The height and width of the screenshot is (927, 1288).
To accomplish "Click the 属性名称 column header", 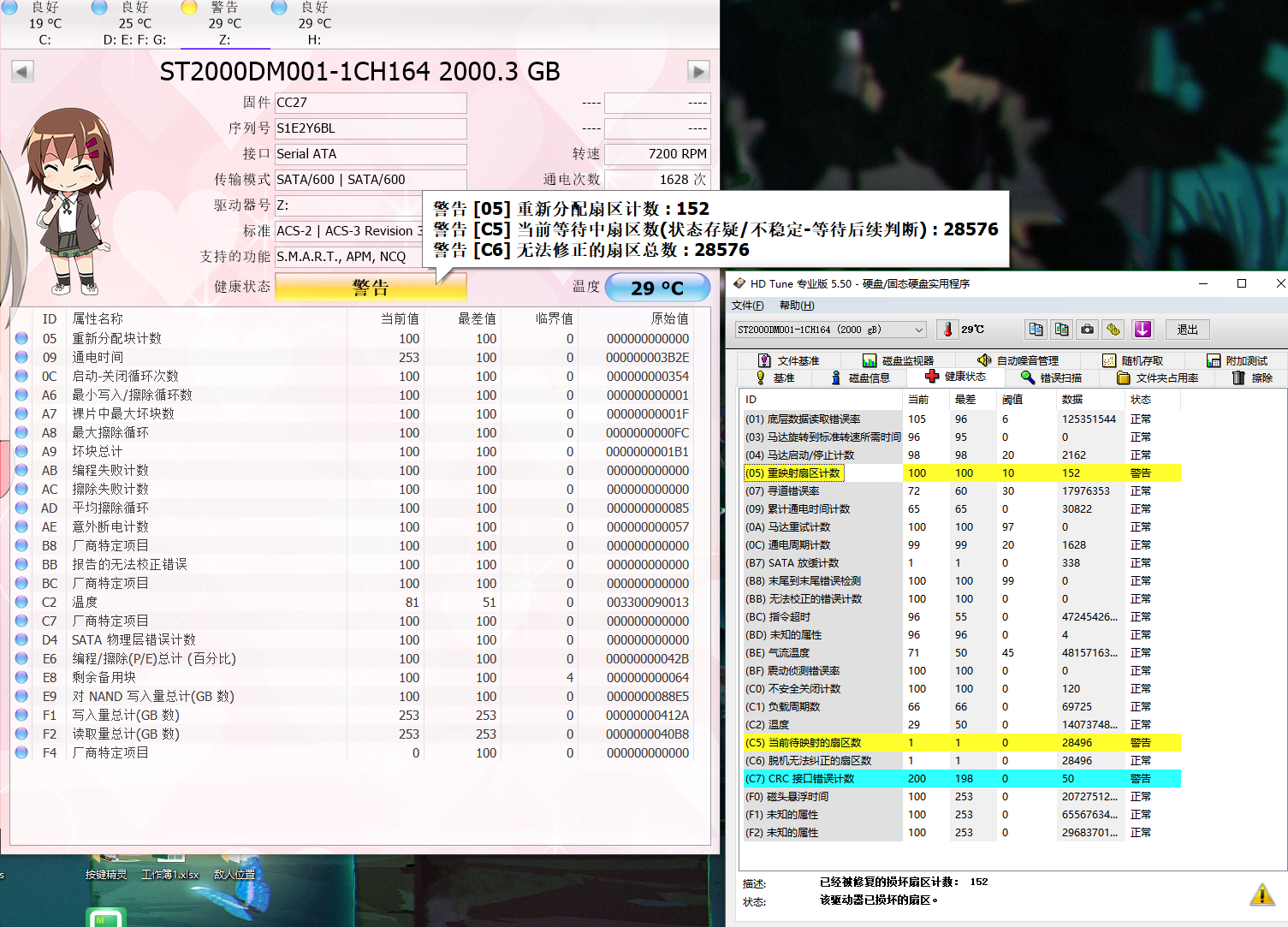I will [98, 318].
